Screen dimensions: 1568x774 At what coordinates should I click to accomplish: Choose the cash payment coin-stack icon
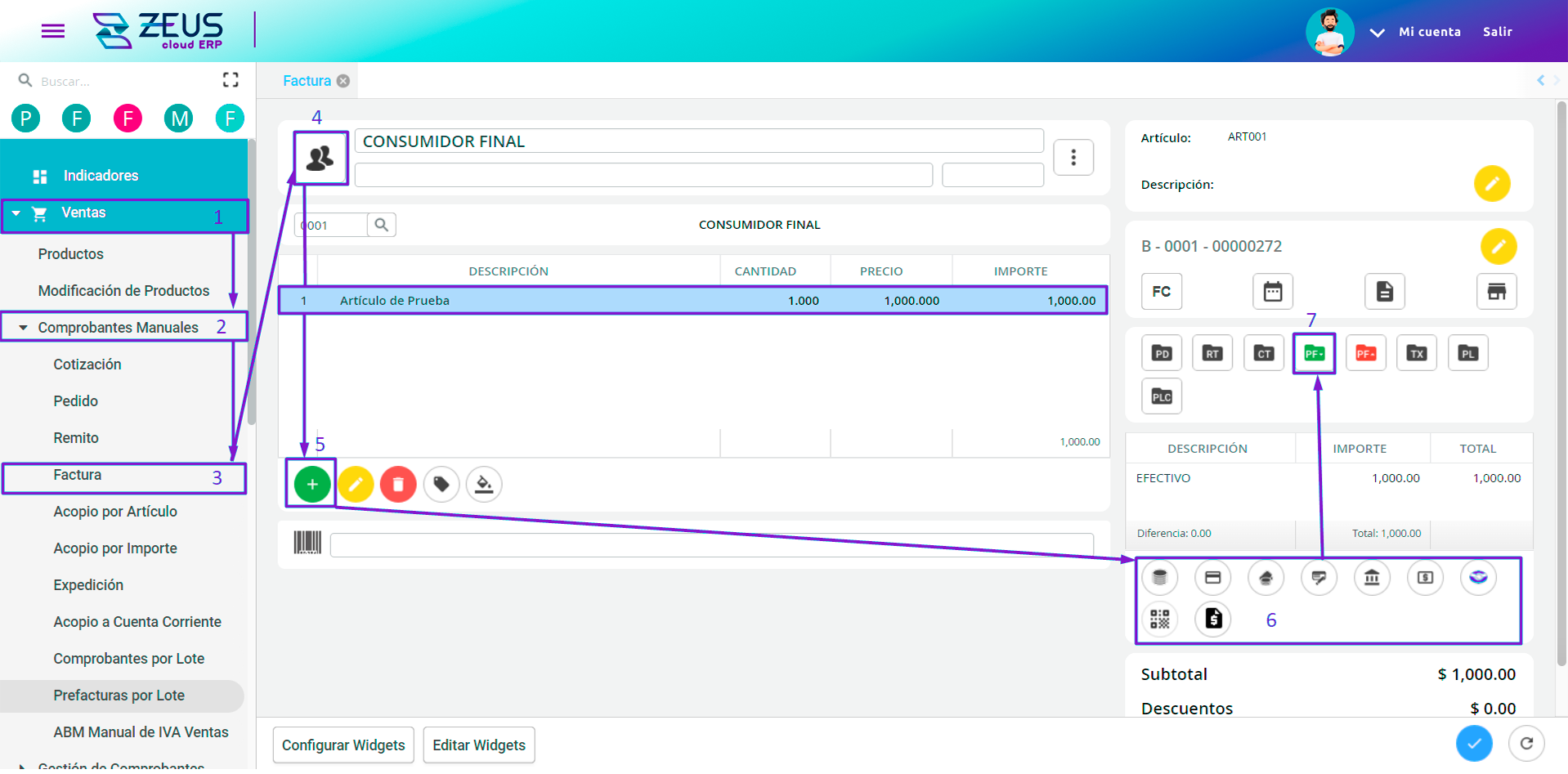1159,577
